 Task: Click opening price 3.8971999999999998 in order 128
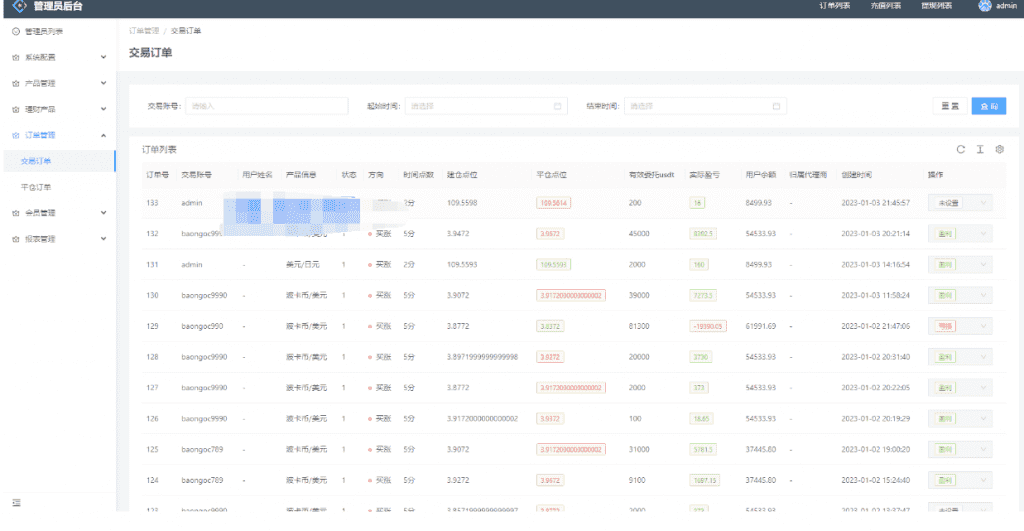coord(483,357)
